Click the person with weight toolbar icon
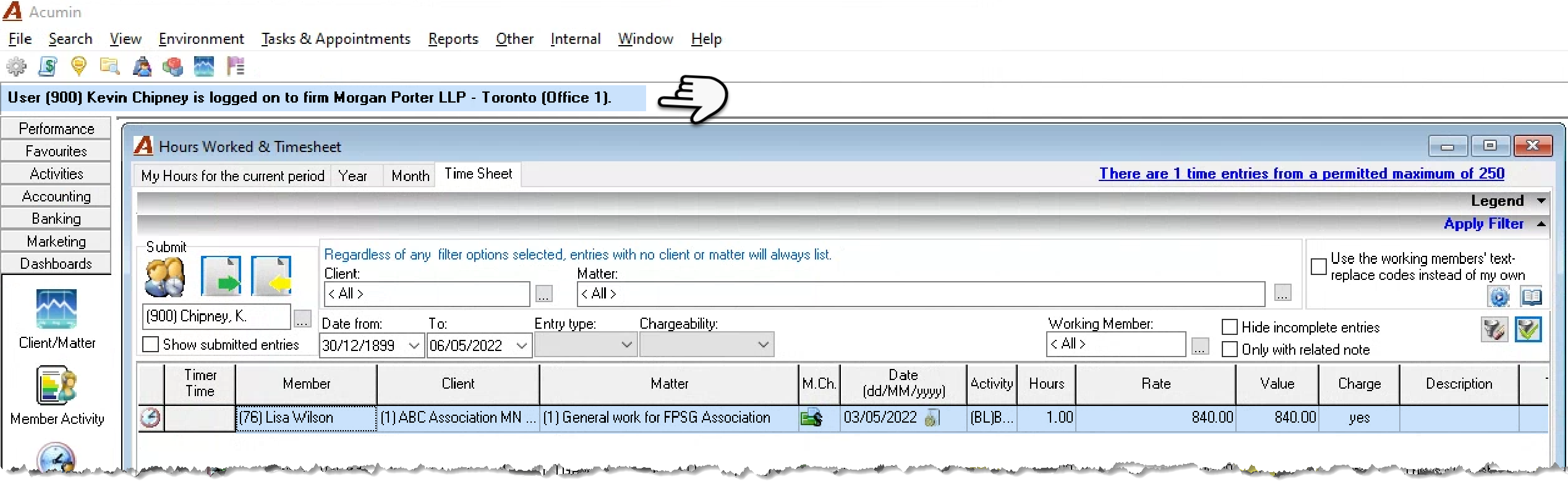 point(142,66)
